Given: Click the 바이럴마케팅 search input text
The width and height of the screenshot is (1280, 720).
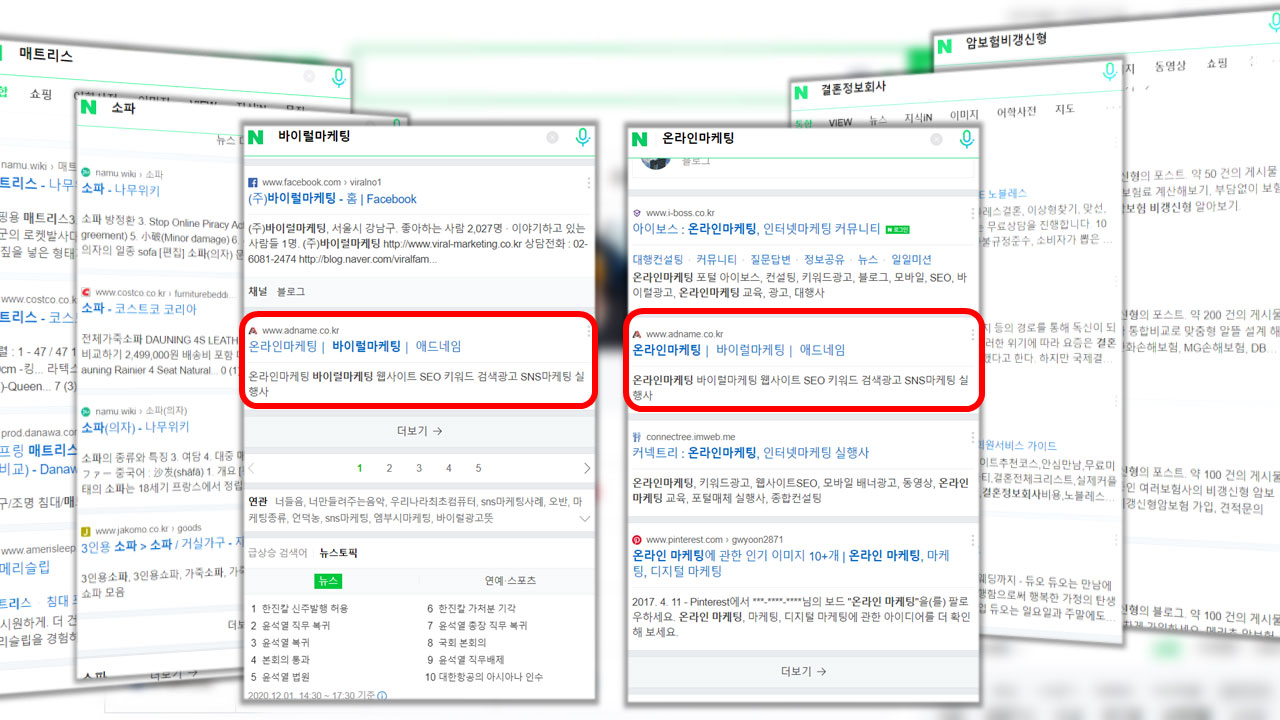Looking at the screenshot, I should click(x=314, y=136).
